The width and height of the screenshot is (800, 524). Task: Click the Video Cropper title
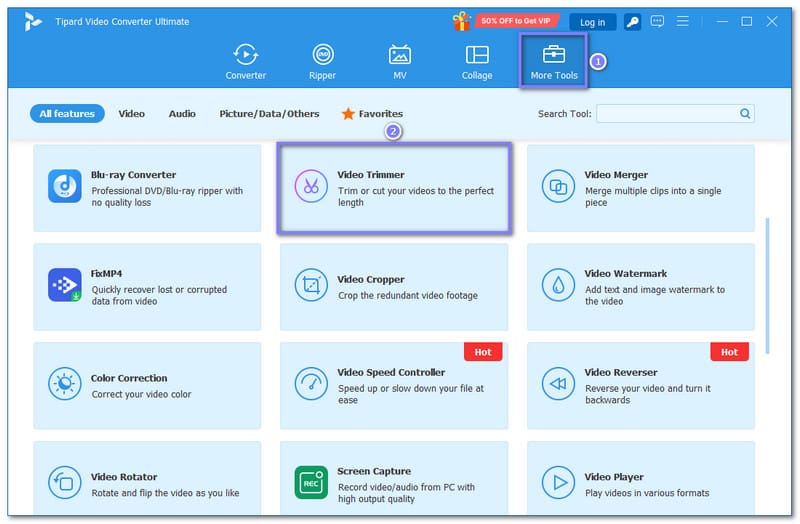pyautogui.click(x=371, y=280)
